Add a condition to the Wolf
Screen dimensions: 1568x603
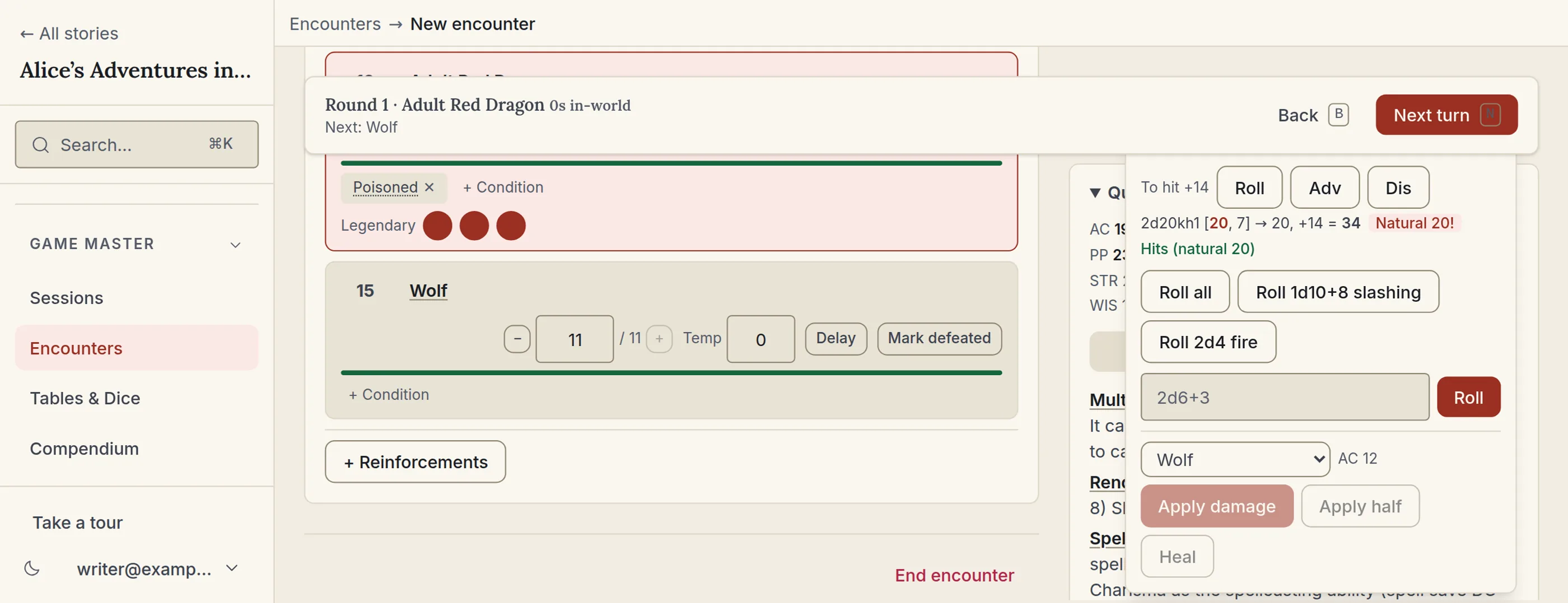pos(389,394)
